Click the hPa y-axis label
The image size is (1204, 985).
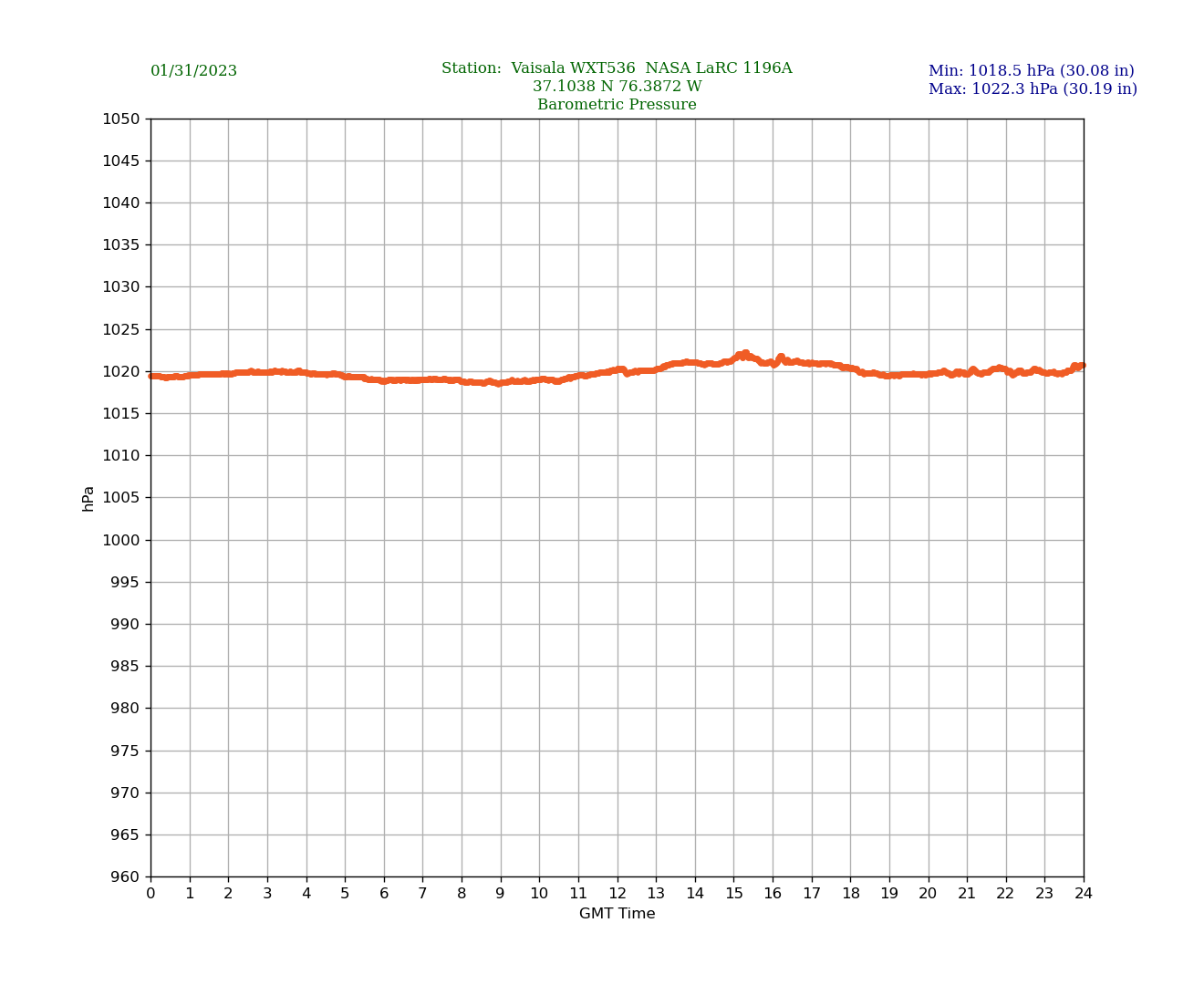coord(88,498)
